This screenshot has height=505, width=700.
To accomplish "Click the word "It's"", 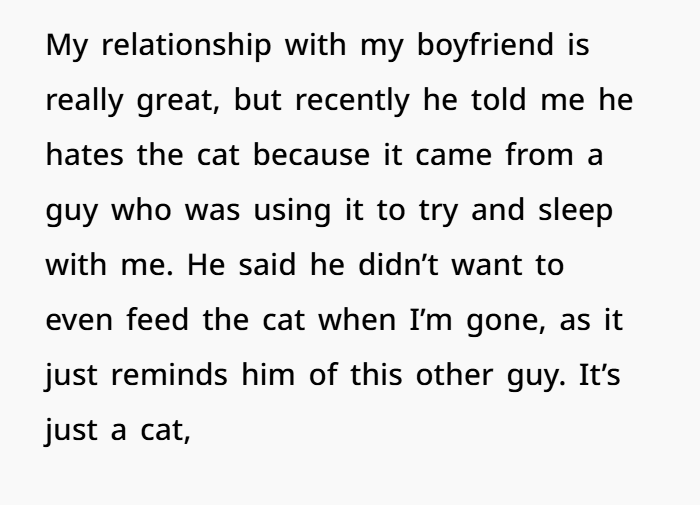I will click(600, 374).
